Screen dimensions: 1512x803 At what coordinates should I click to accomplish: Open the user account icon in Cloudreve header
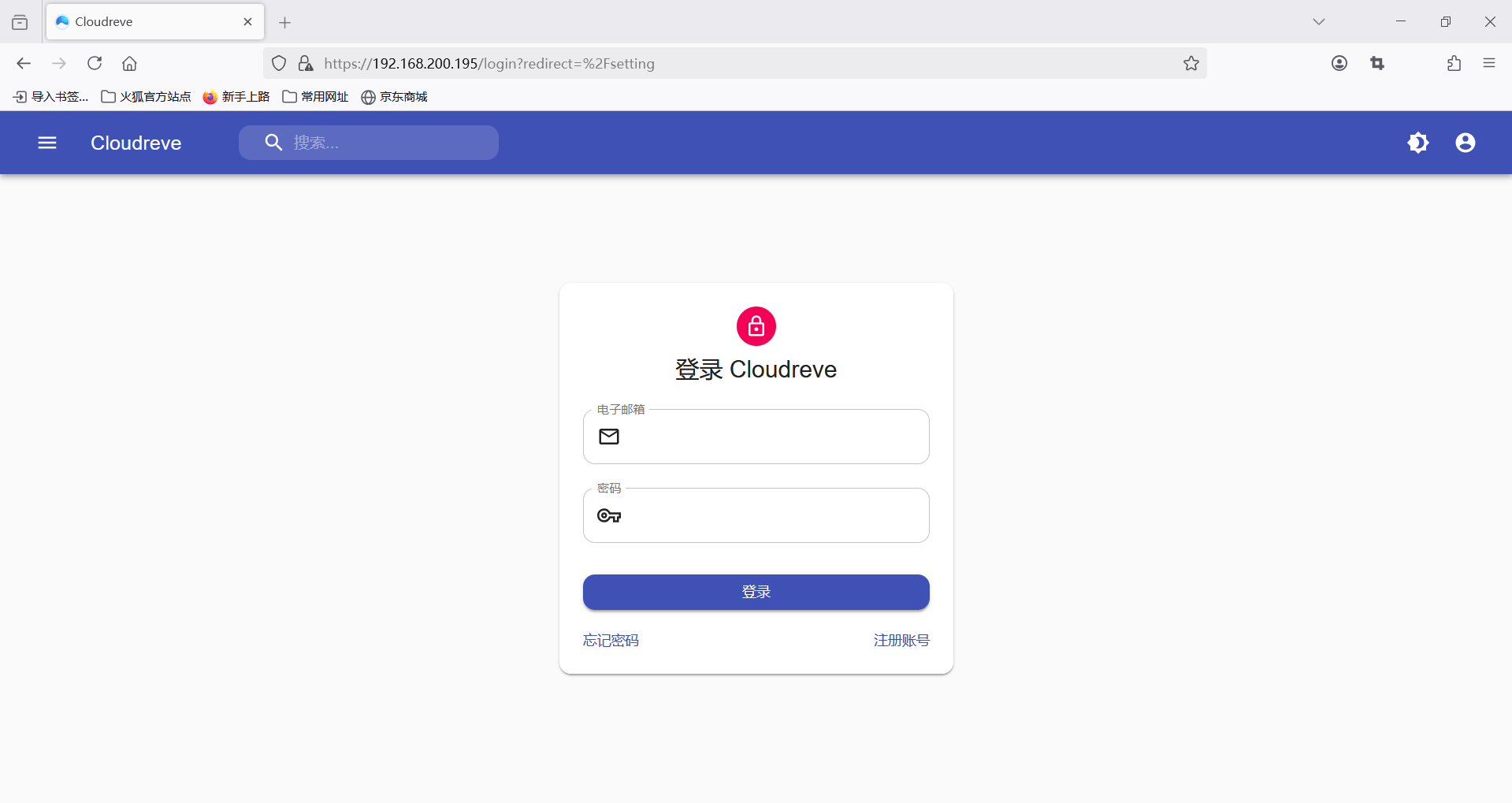click(x=1466, y=143)
